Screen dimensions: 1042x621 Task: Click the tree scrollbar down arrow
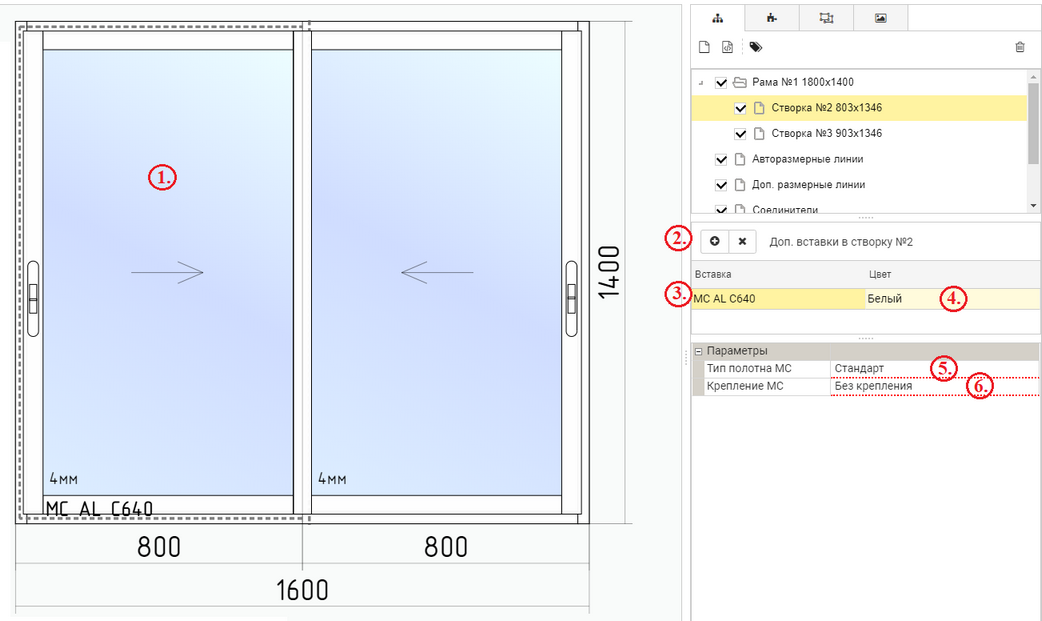coord(1033,206)
